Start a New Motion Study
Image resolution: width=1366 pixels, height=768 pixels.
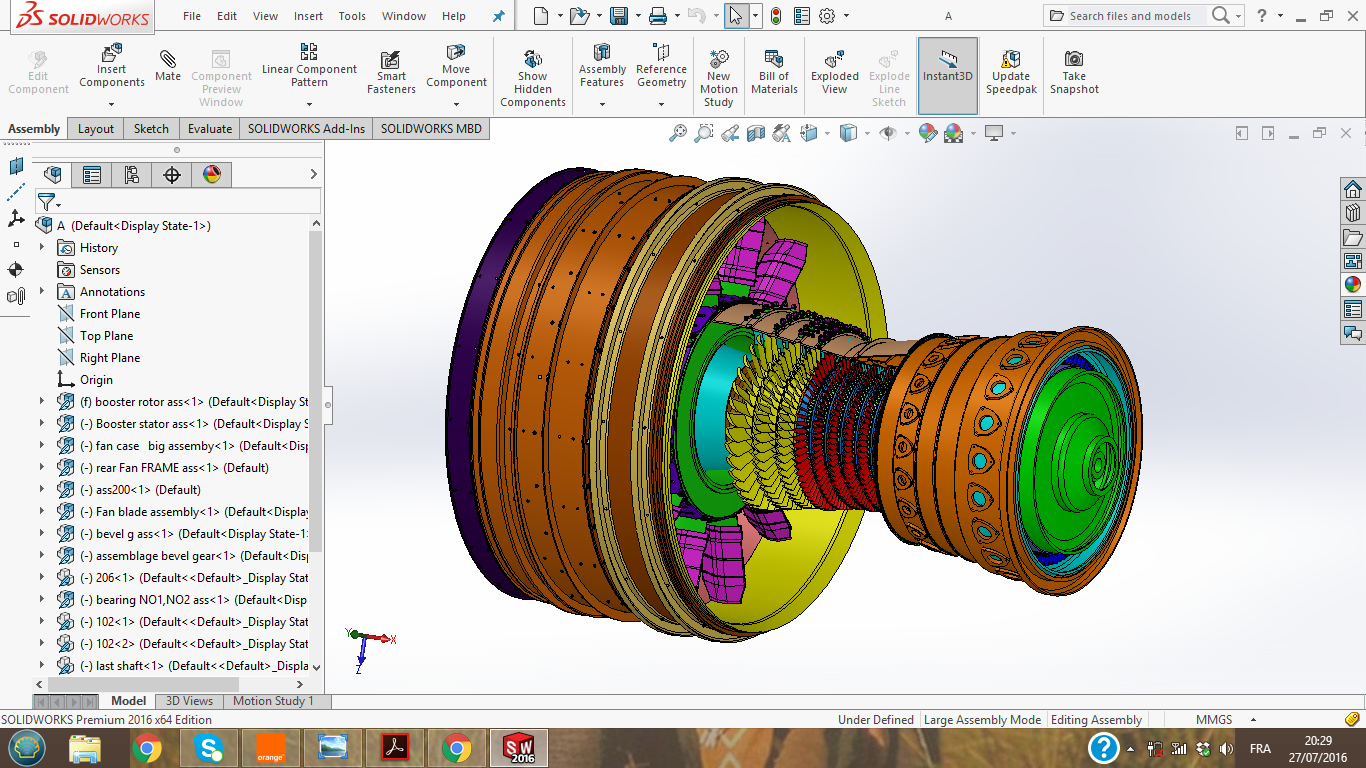718,78
